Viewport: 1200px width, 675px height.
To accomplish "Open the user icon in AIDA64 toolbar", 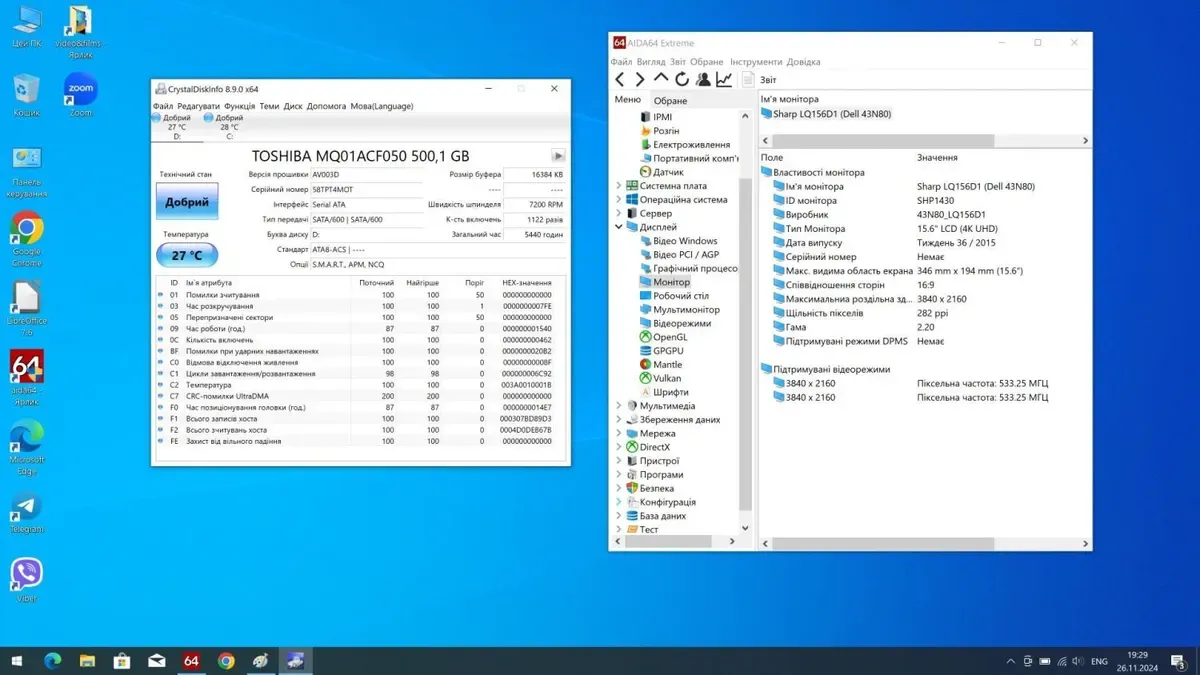I will pos(703,80).
